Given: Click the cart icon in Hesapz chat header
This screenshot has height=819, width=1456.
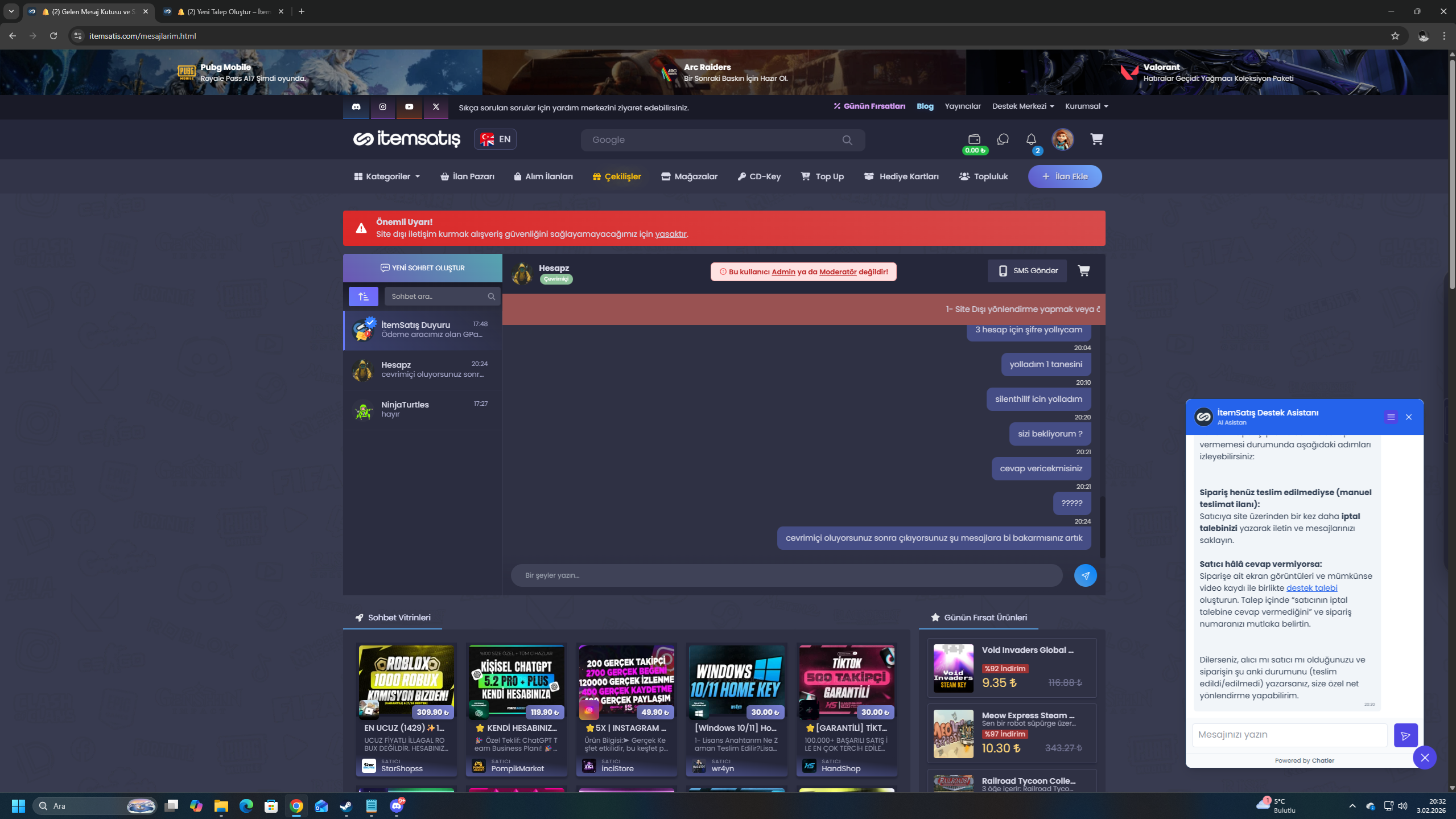Looking at the screenshot, I should 1084,271.
